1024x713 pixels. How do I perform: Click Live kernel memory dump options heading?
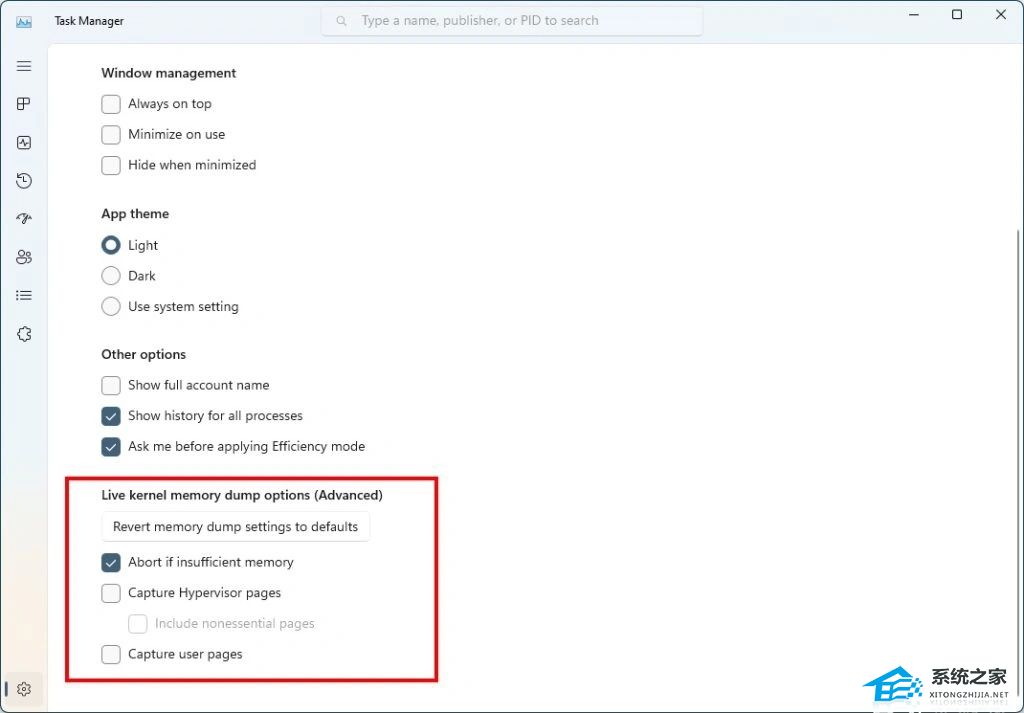(x=242, y=496)
